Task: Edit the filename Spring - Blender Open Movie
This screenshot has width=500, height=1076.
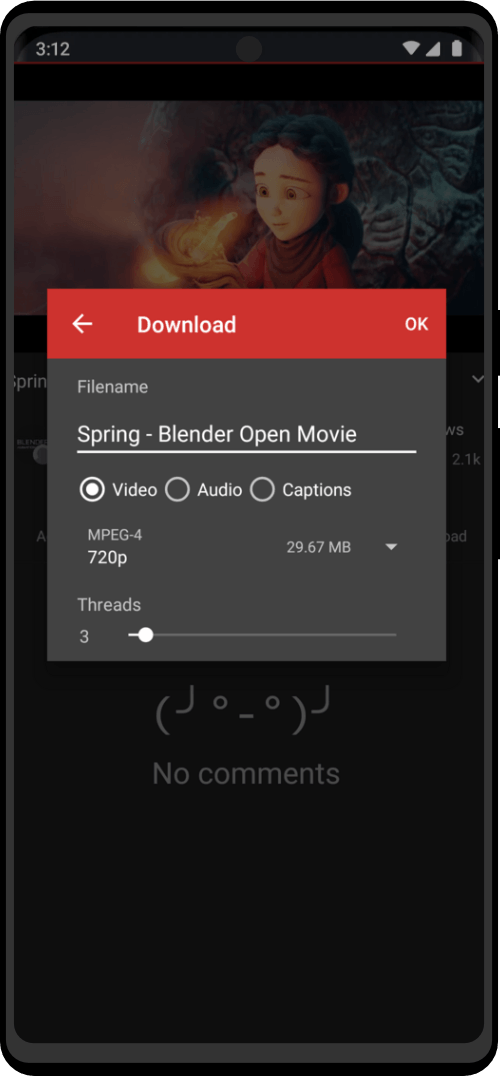Action: (x=246, y=434)
